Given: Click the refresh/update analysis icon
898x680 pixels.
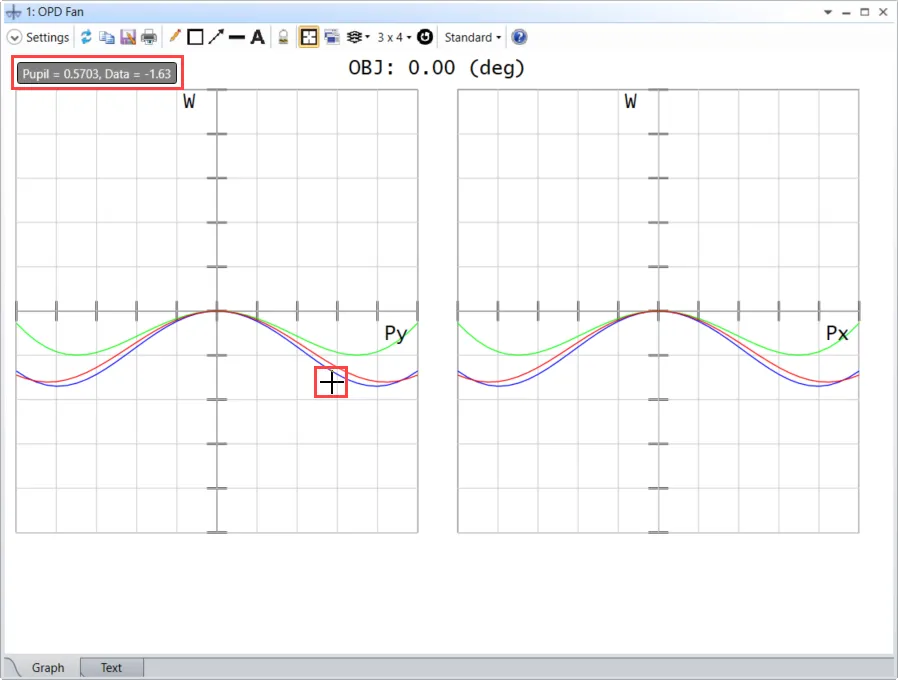Looking at the screenshot, I should 86,37.
